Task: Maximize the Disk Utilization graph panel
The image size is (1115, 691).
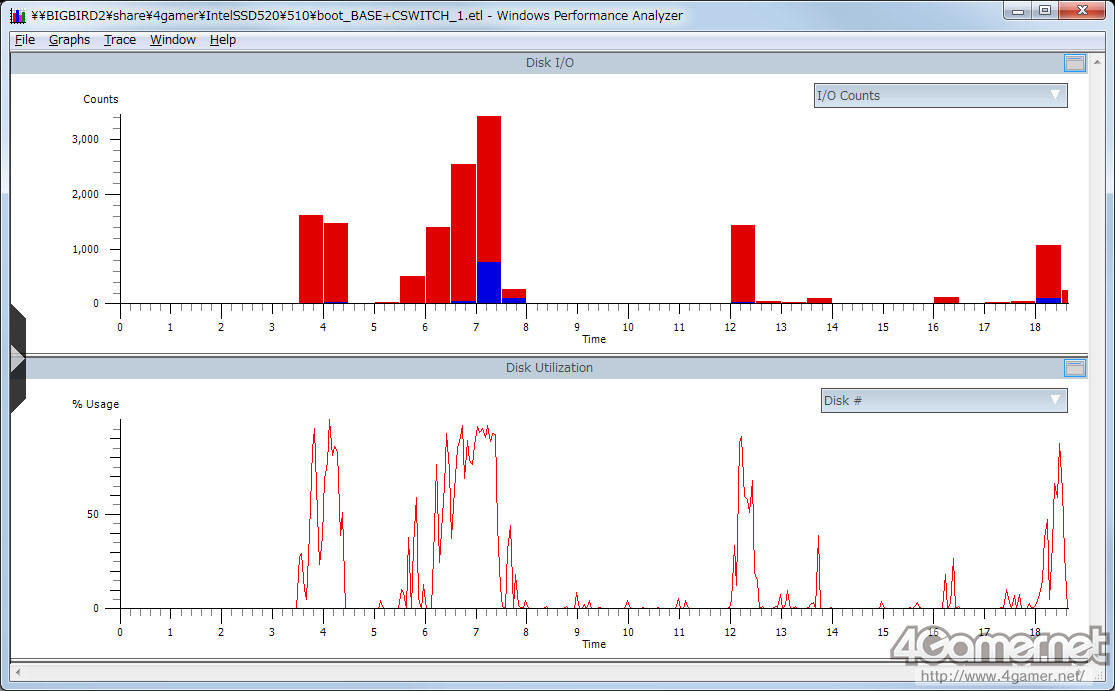Action: pos(1074,368)
